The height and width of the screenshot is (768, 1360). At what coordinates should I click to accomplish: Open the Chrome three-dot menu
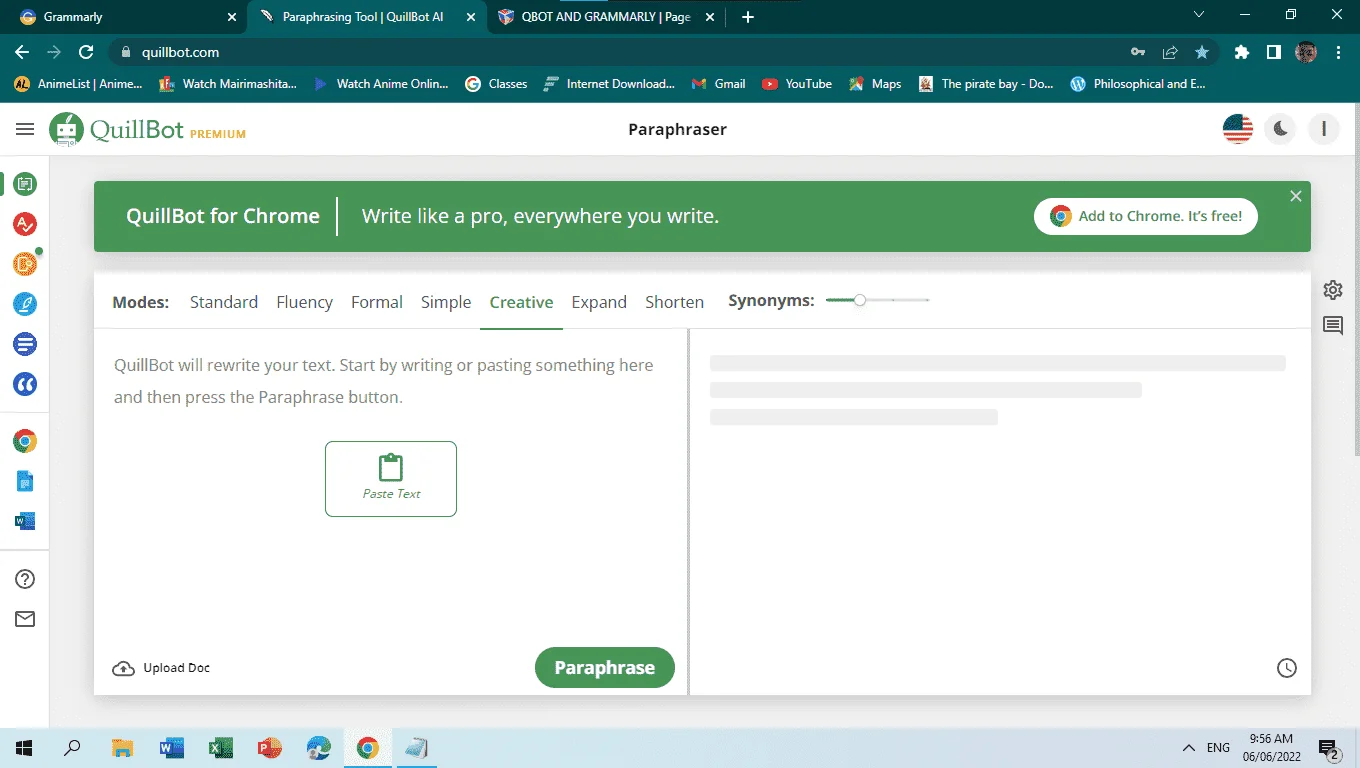tap(1339, 52)
